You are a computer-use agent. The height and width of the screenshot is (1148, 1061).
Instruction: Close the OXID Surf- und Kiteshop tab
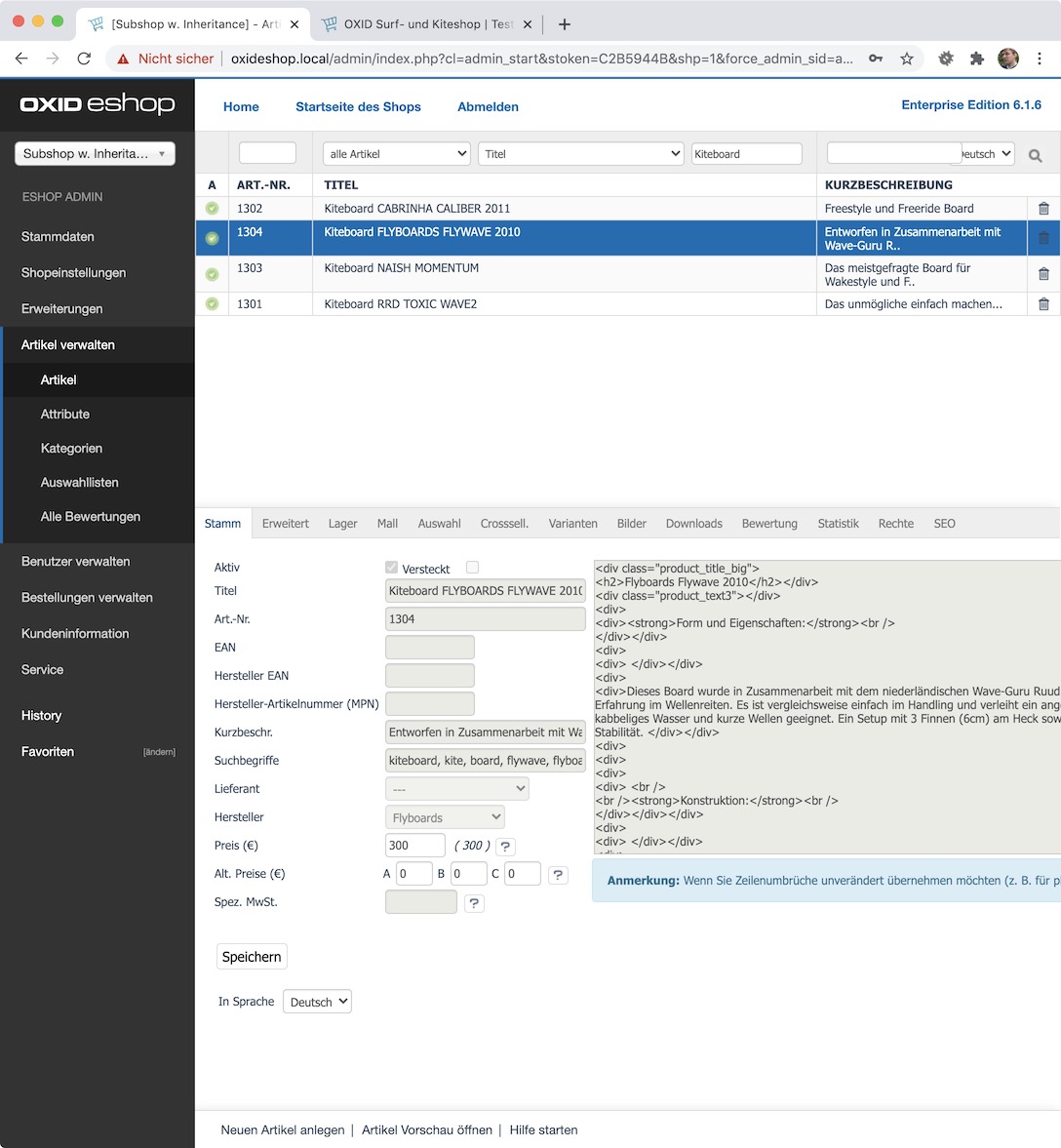(528, 24)
